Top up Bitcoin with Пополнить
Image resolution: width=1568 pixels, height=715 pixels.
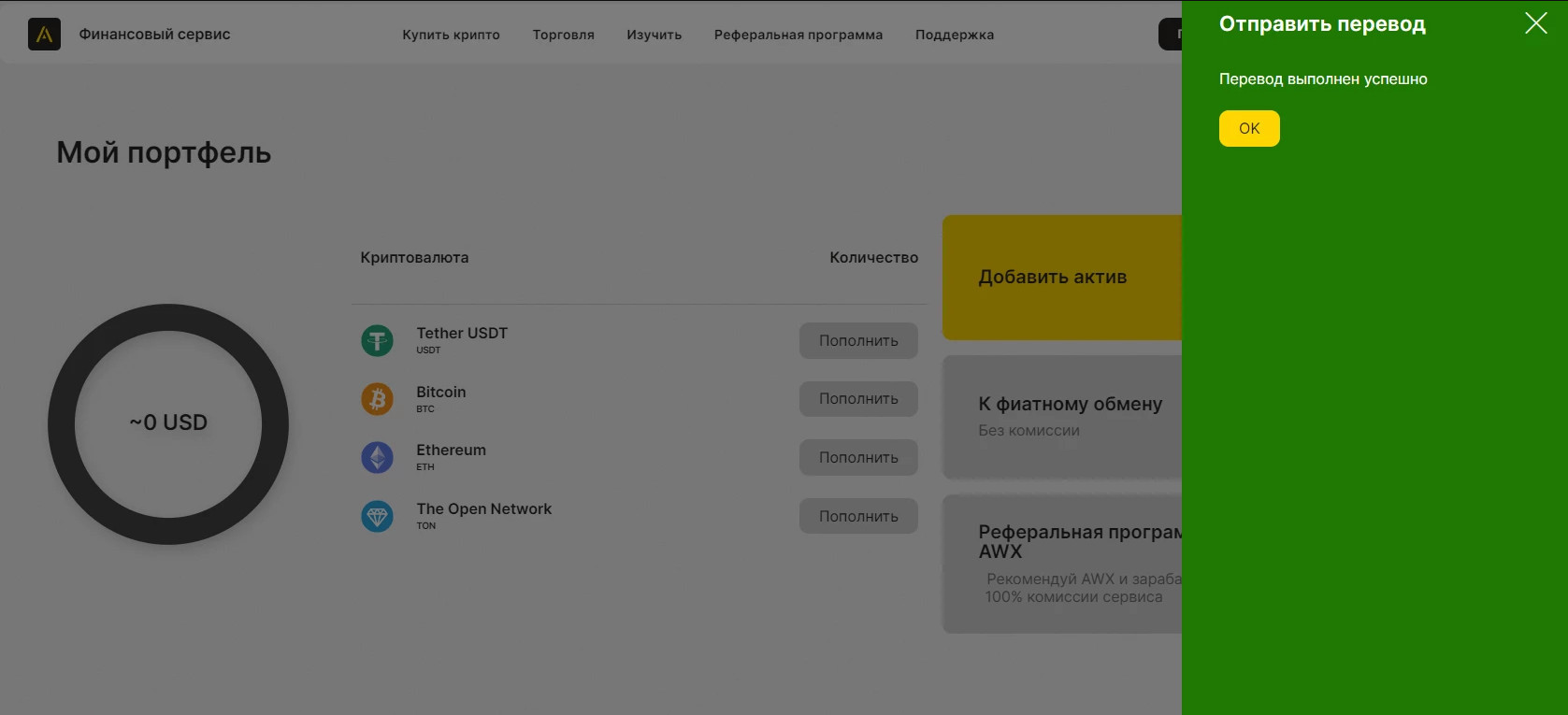(x=857, y=399)
